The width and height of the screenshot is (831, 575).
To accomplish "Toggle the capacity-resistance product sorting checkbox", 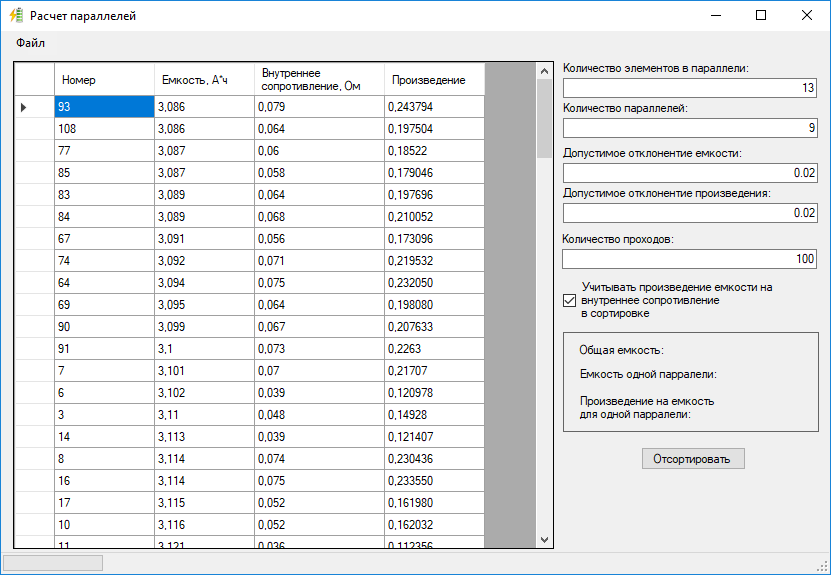I will [570, 300].
